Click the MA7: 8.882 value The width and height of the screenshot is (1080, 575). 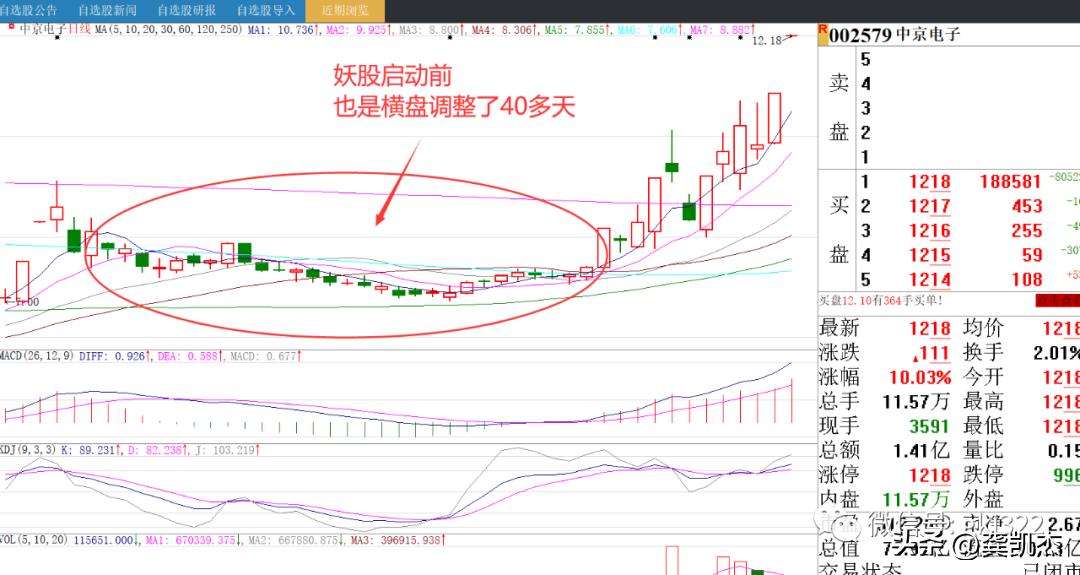coord(723,30)
